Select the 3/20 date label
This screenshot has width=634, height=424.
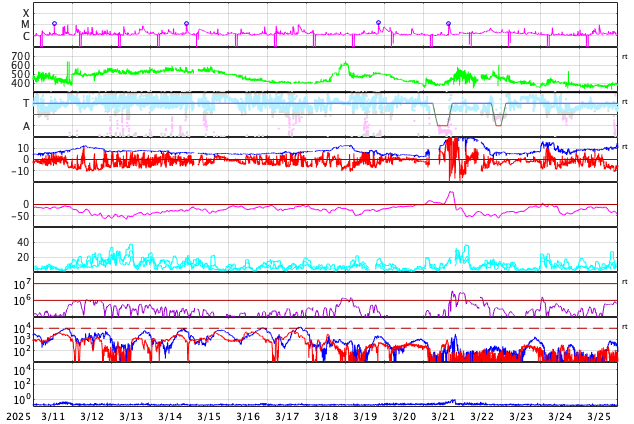[x=404, y=417]
